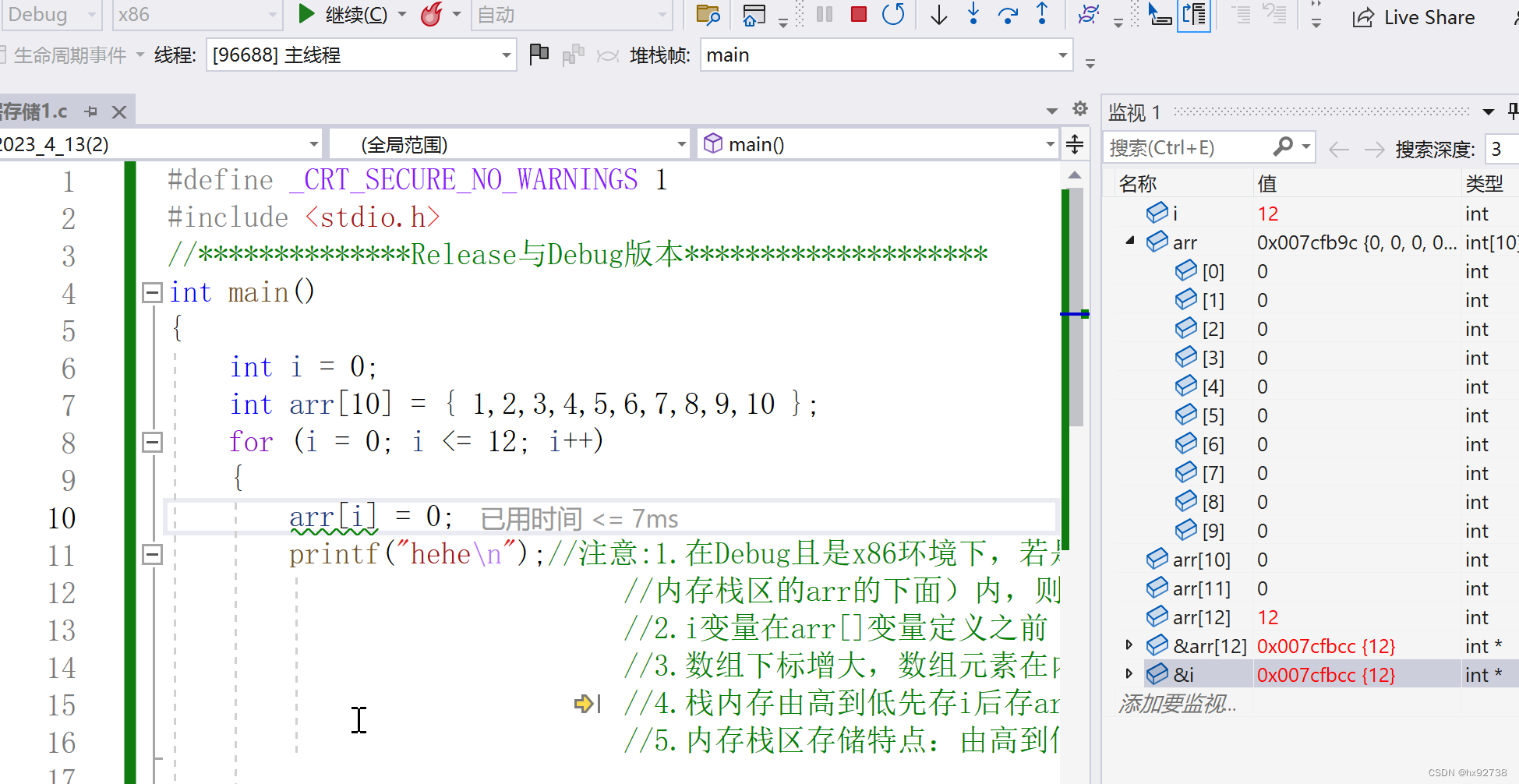Open Live Share from the toolbar
This screenshot has width=1519, height=784.
pos(1413,16)
